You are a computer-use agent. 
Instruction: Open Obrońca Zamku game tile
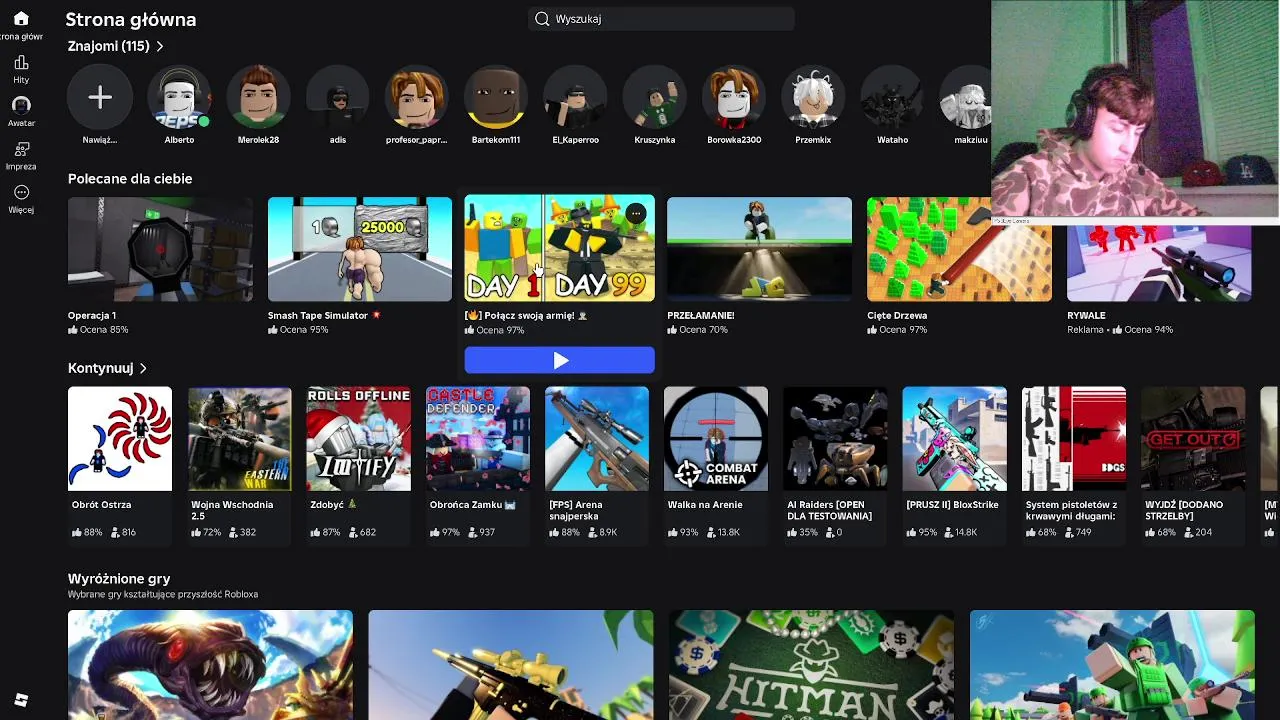478,439
